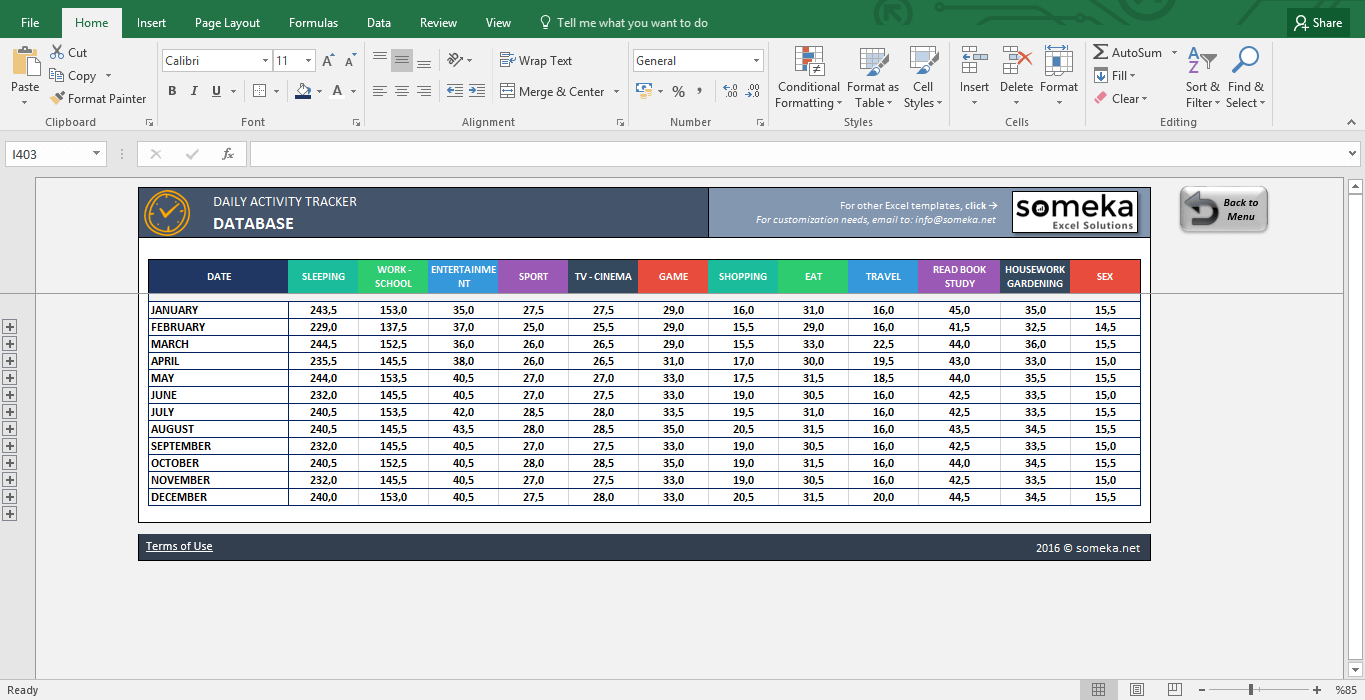Toggle Wrap Text on selected cell
The width and height of the screenshot is (1365, 700).
pos(536,61)
